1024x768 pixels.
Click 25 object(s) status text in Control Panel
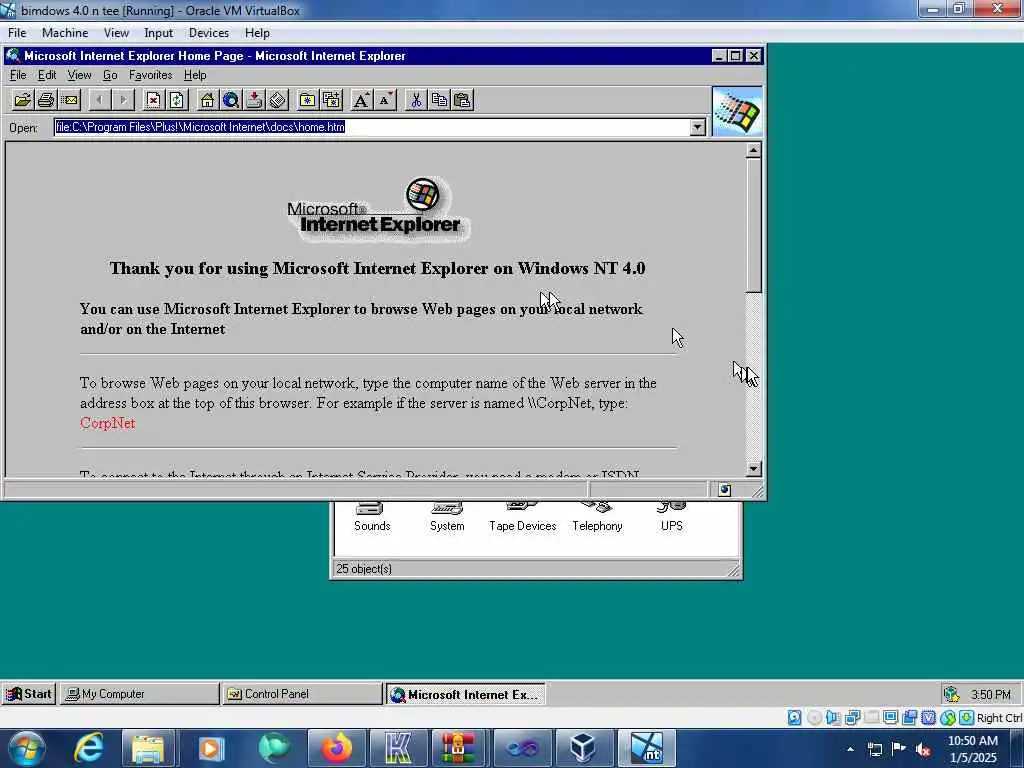click(x=364, y=569)
